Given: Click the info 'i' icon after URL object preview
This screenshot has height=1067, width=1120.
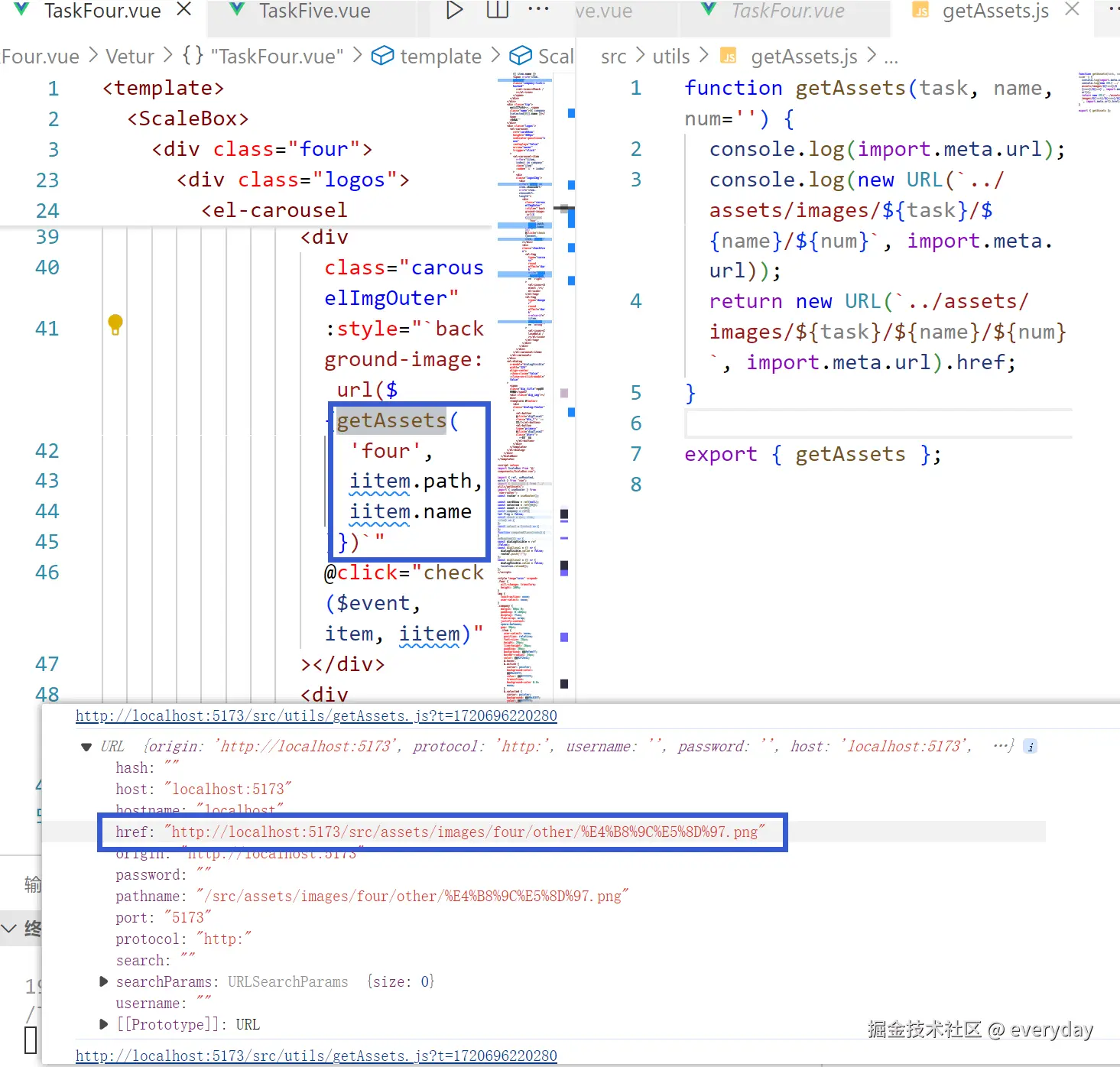Looking at the screenshot, I should coord(1031,747).
